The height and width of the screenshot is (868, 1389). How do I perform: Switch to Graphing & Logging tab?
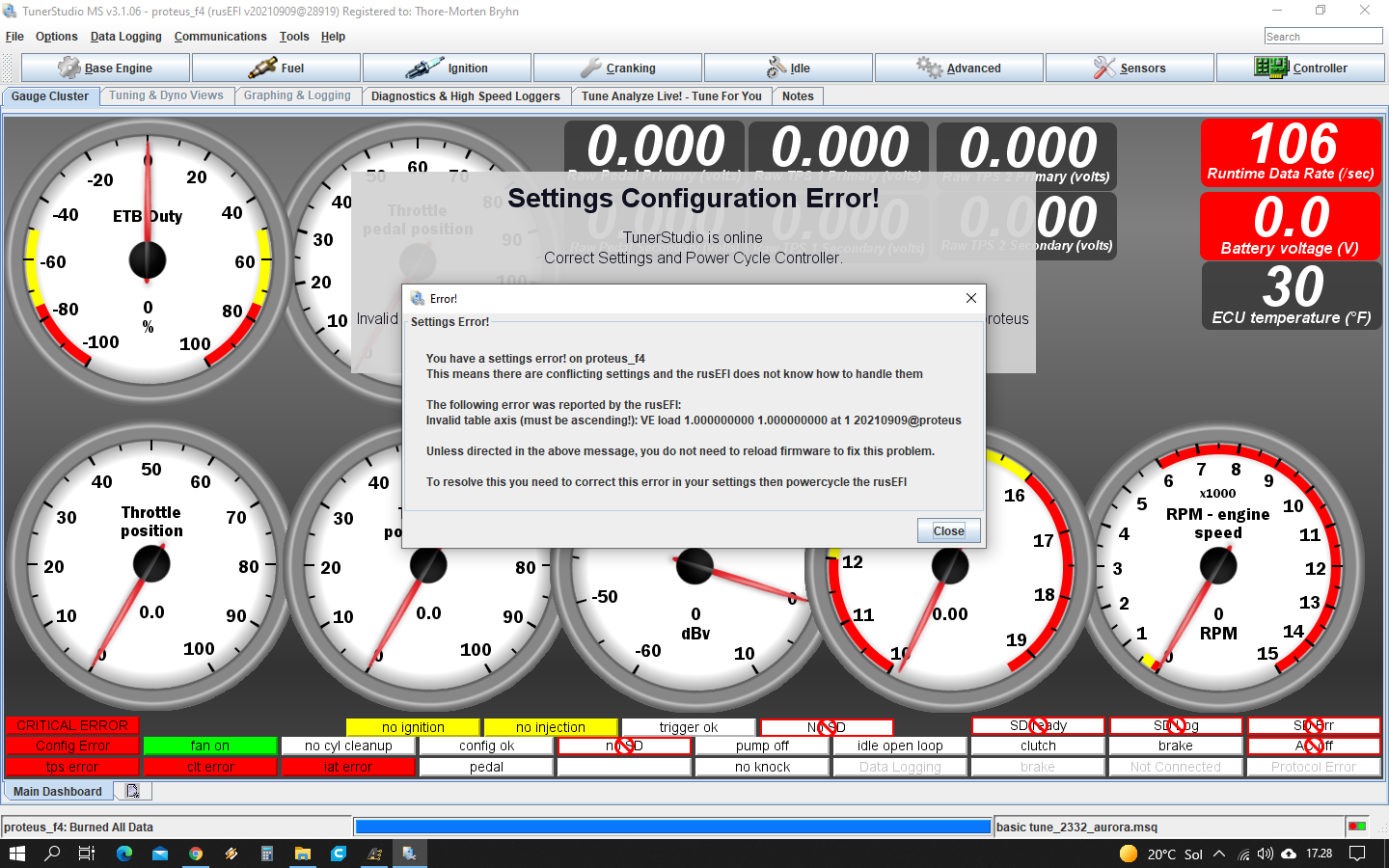point(297,95)
